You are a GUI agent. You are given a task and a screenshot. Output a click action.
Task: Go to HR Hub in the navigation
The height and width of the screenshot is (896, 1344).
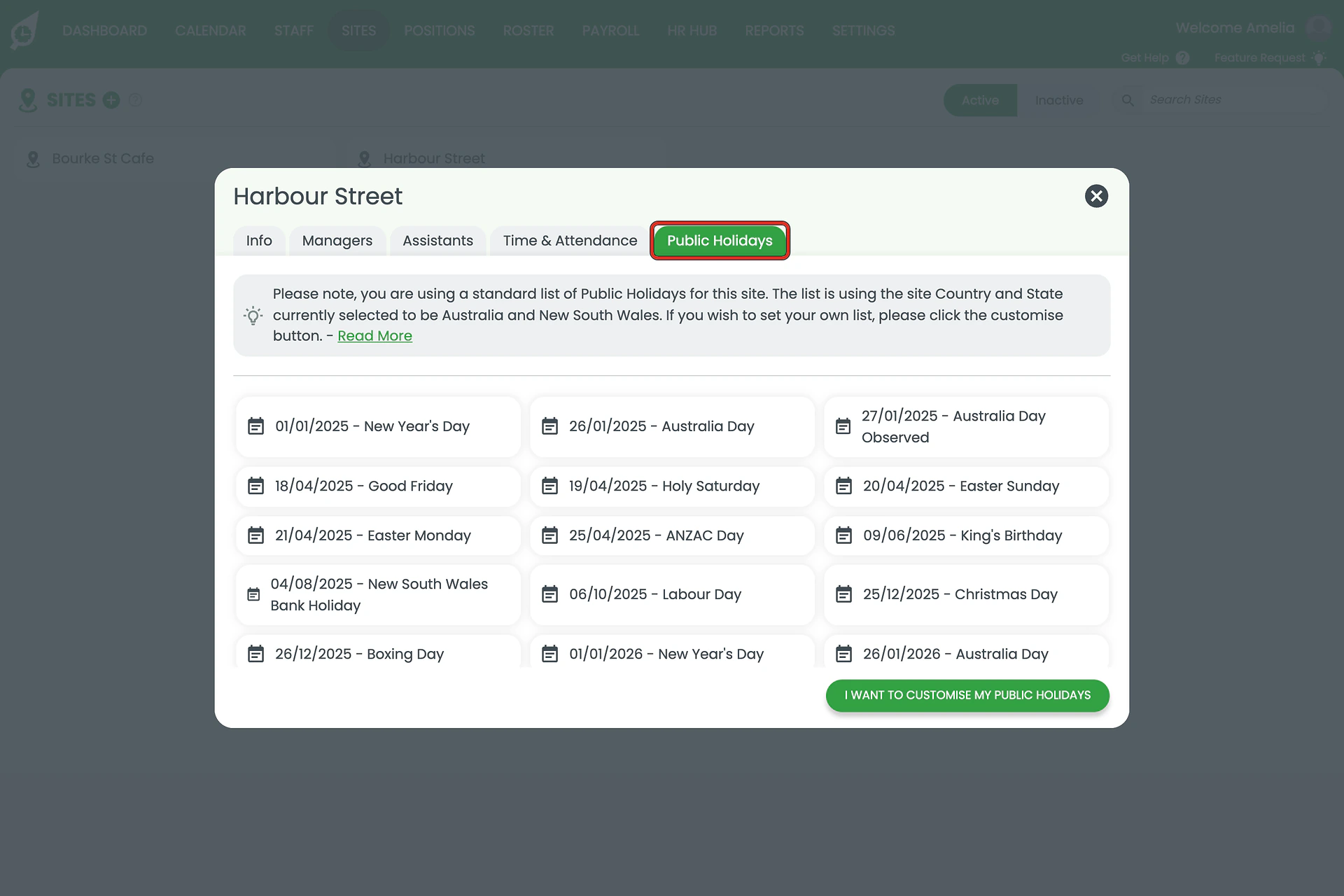[x=692, y=31]
